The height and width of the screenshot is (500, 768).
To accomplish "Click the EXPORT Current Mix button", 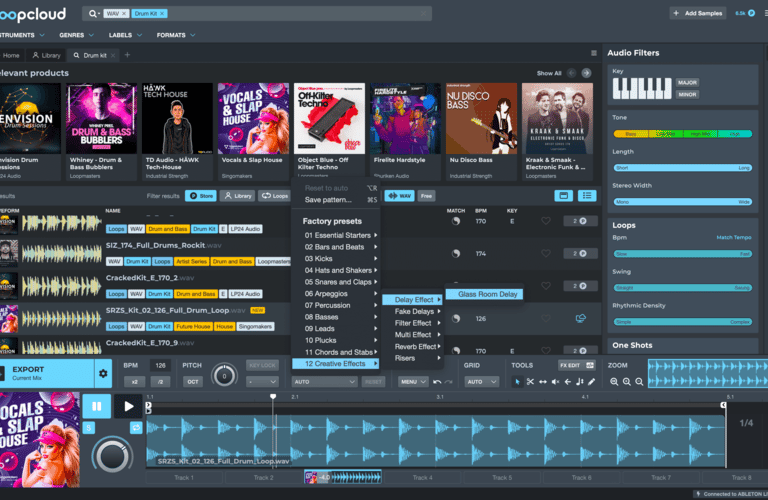I will (x=47, y=374).
